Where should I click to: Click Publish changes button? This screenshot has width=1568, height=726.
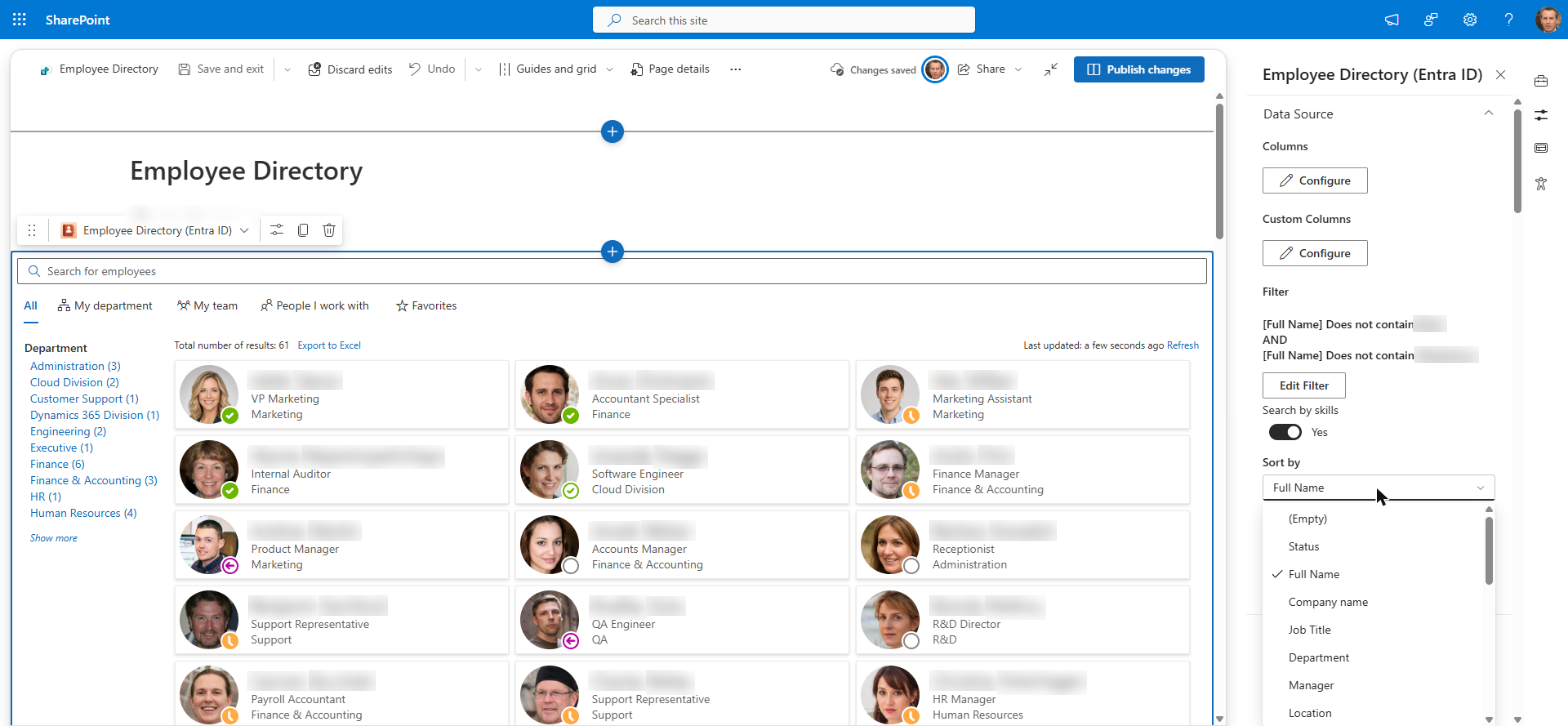pos(1139,69)
